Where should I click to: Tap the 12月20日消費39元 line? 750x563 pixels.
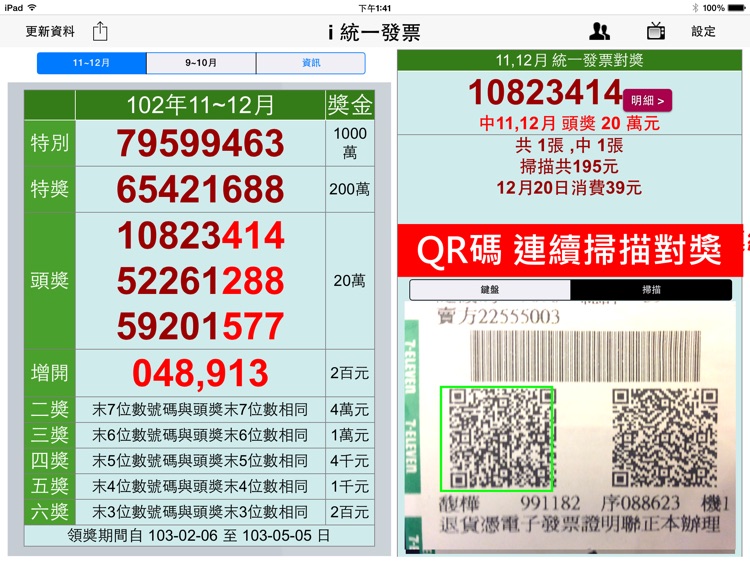569,188
